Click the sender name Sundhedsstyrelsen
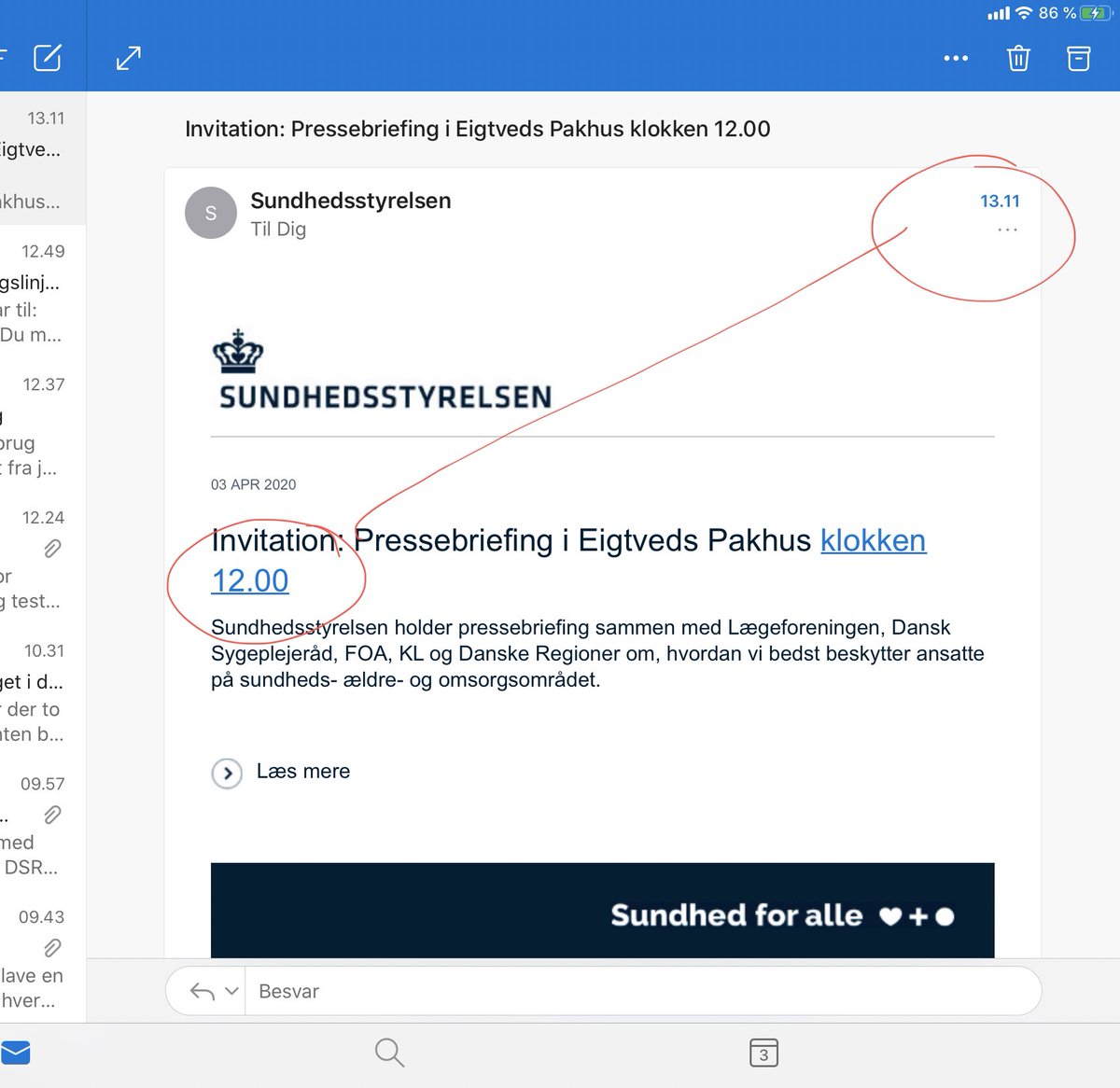The image size is (1120, 1088). 351,201
